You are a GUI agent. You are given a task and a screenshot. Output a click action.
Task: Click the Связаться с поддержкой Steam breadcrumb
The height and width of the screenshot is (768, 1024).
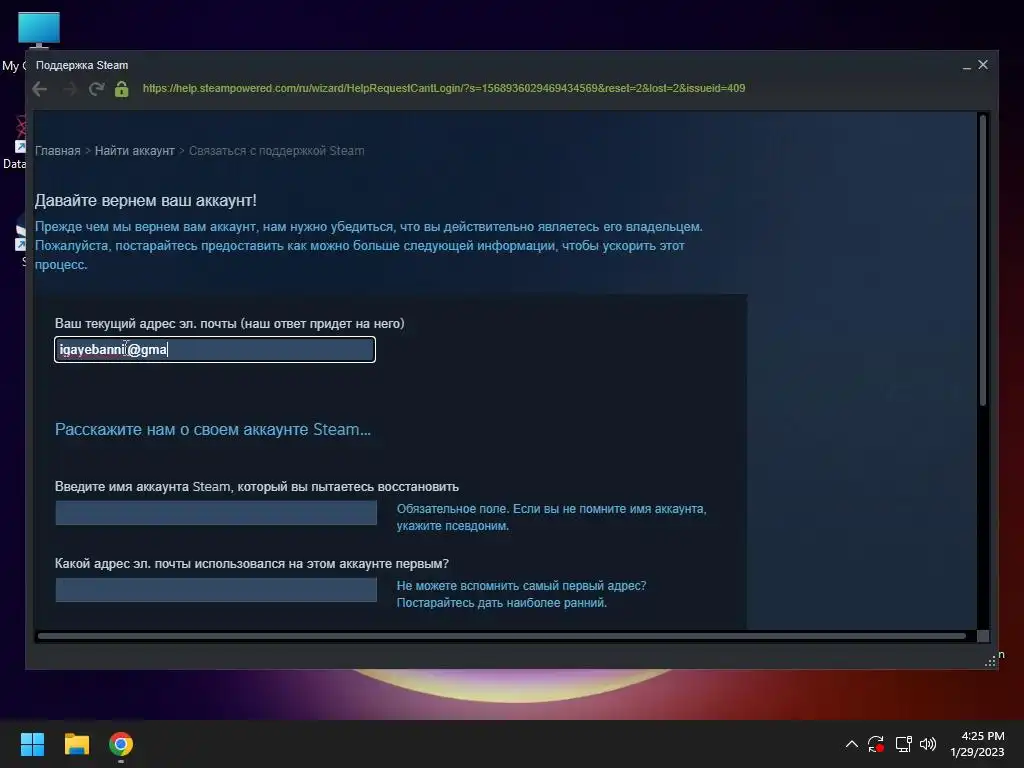pos(276,151)
